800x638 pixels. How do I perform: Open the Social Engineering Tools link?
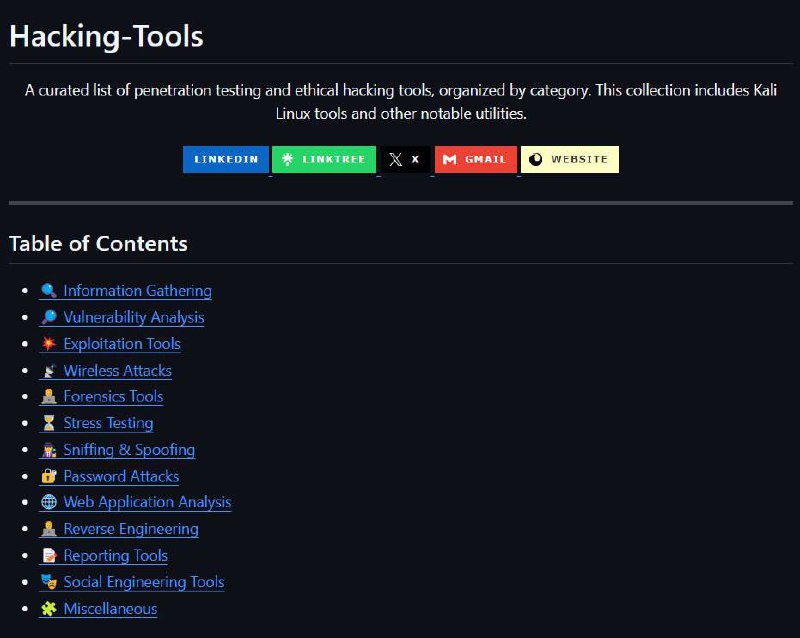142,582
